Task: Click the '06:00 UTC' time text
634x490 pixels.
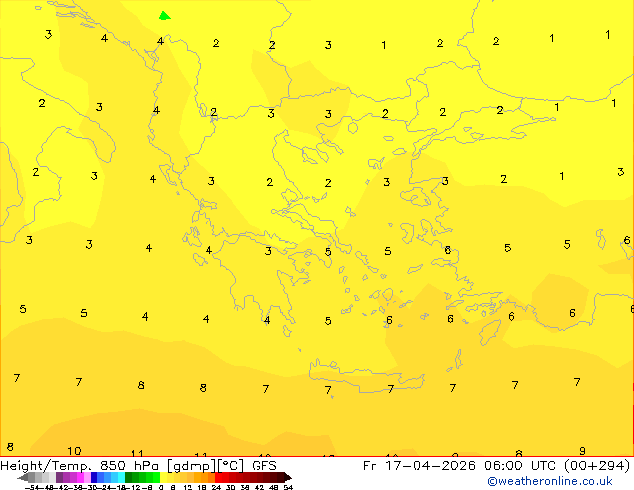Action: [x=520, y=466]
